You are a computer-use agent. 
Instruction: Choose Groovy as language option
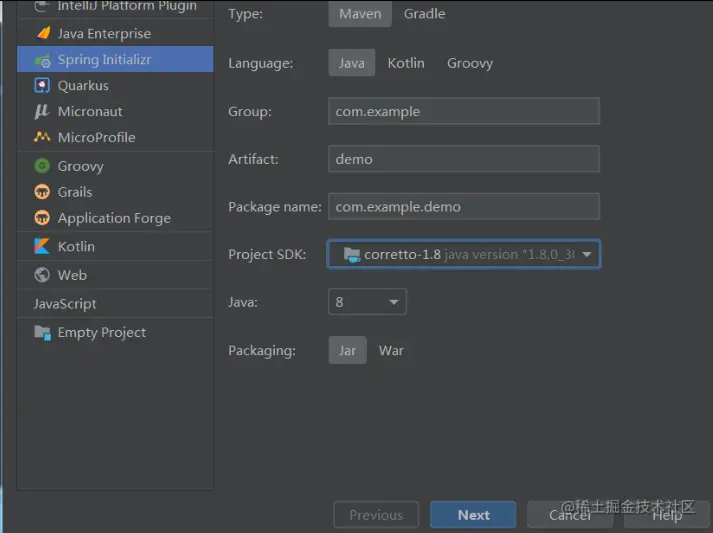(x=470, y=63)
